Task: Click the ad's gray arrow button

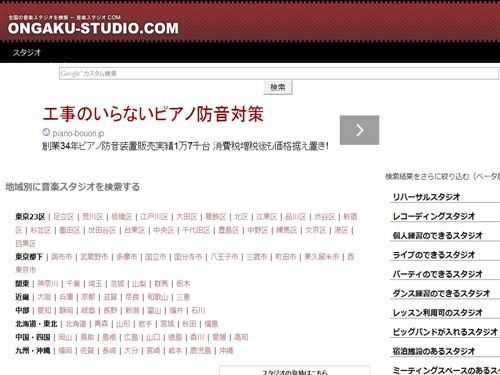Action: point(359,130)
